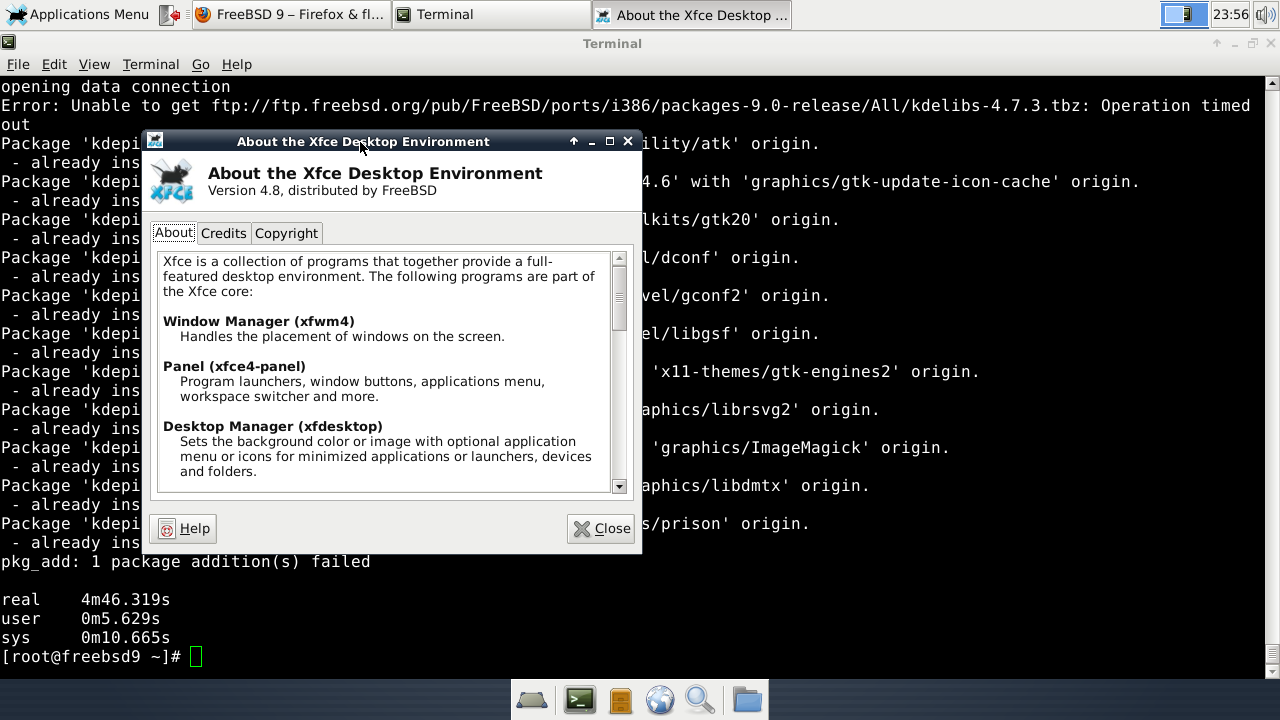Open the blue folder icon in the dock
This screenshot has width=1280, height=720.
pos(747,700)
